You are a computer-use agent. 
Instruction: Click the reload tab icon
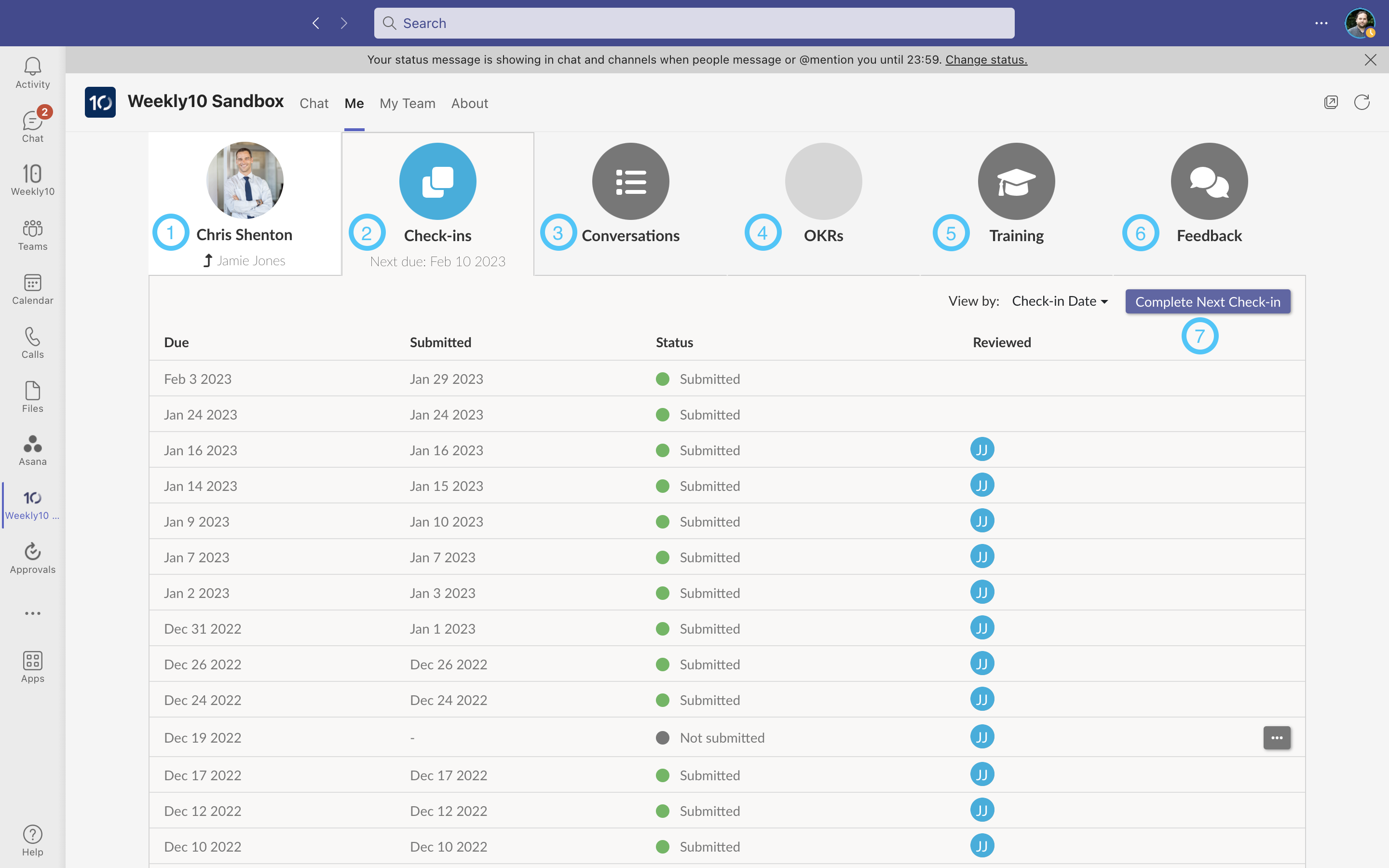click(1362, 103)
